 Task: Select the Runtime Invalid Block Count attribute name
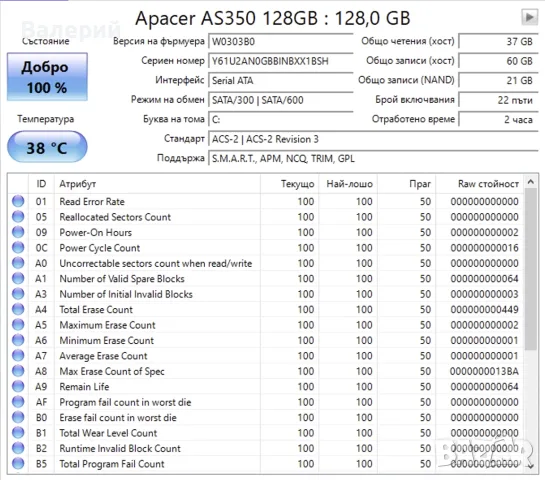[x=120, y=448]
